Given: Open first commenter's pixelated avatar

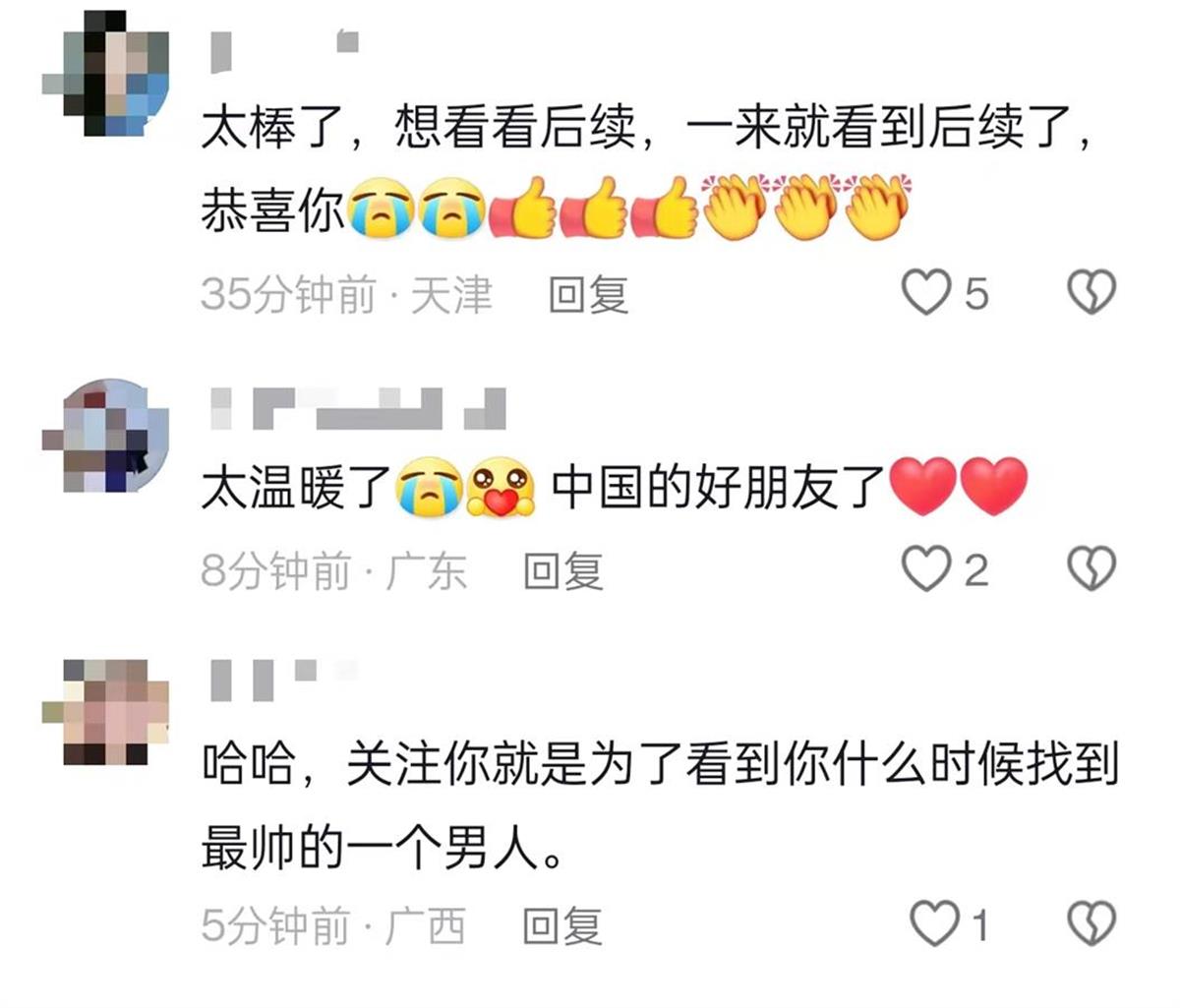Looking at the screenshot, I should tap(105, 74).
